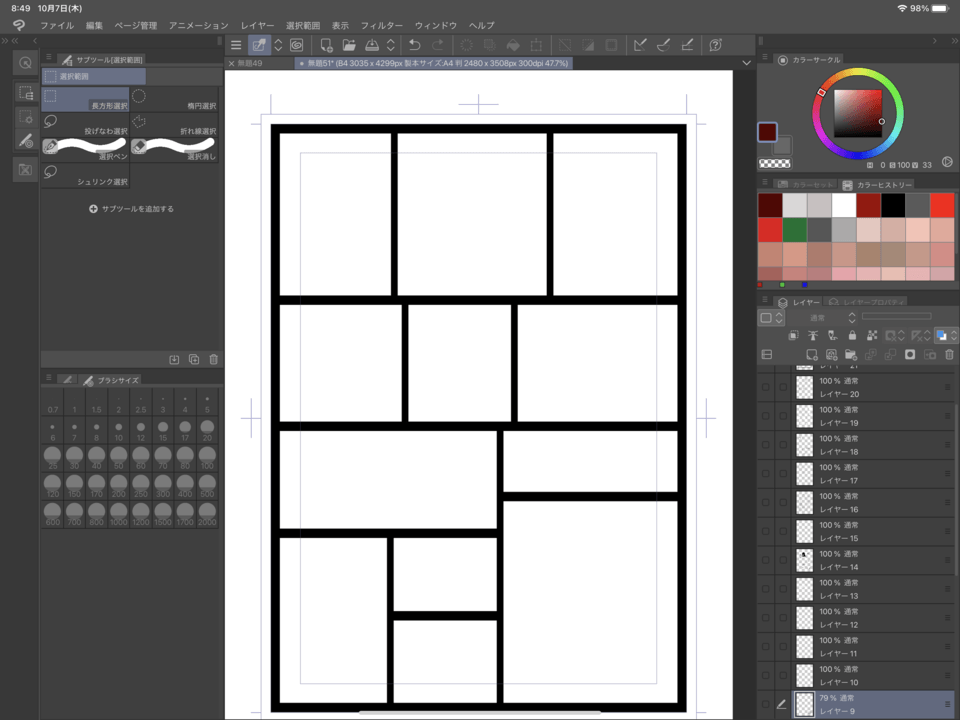Add a layer mask from the Layers panel
960x720 pixels.
[x=909, y=354]
